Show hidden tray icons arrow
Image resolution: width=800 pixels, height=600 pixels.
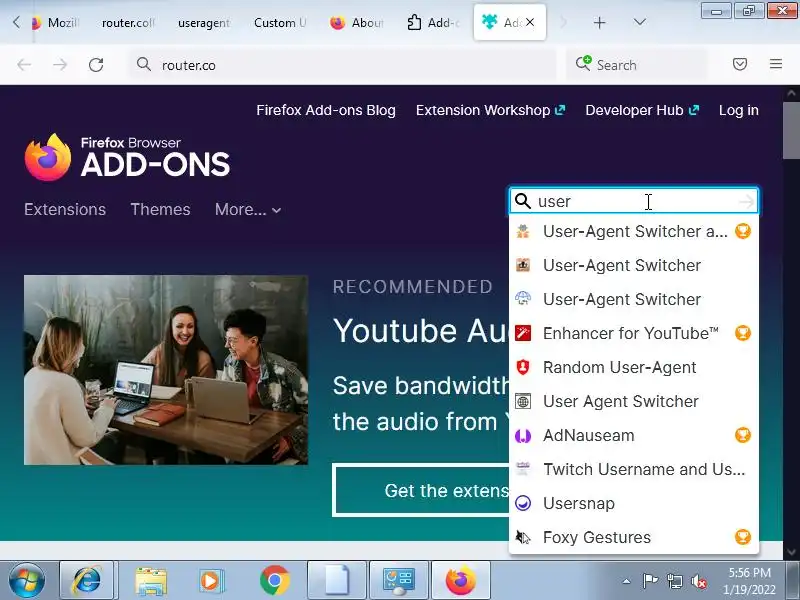627,581
